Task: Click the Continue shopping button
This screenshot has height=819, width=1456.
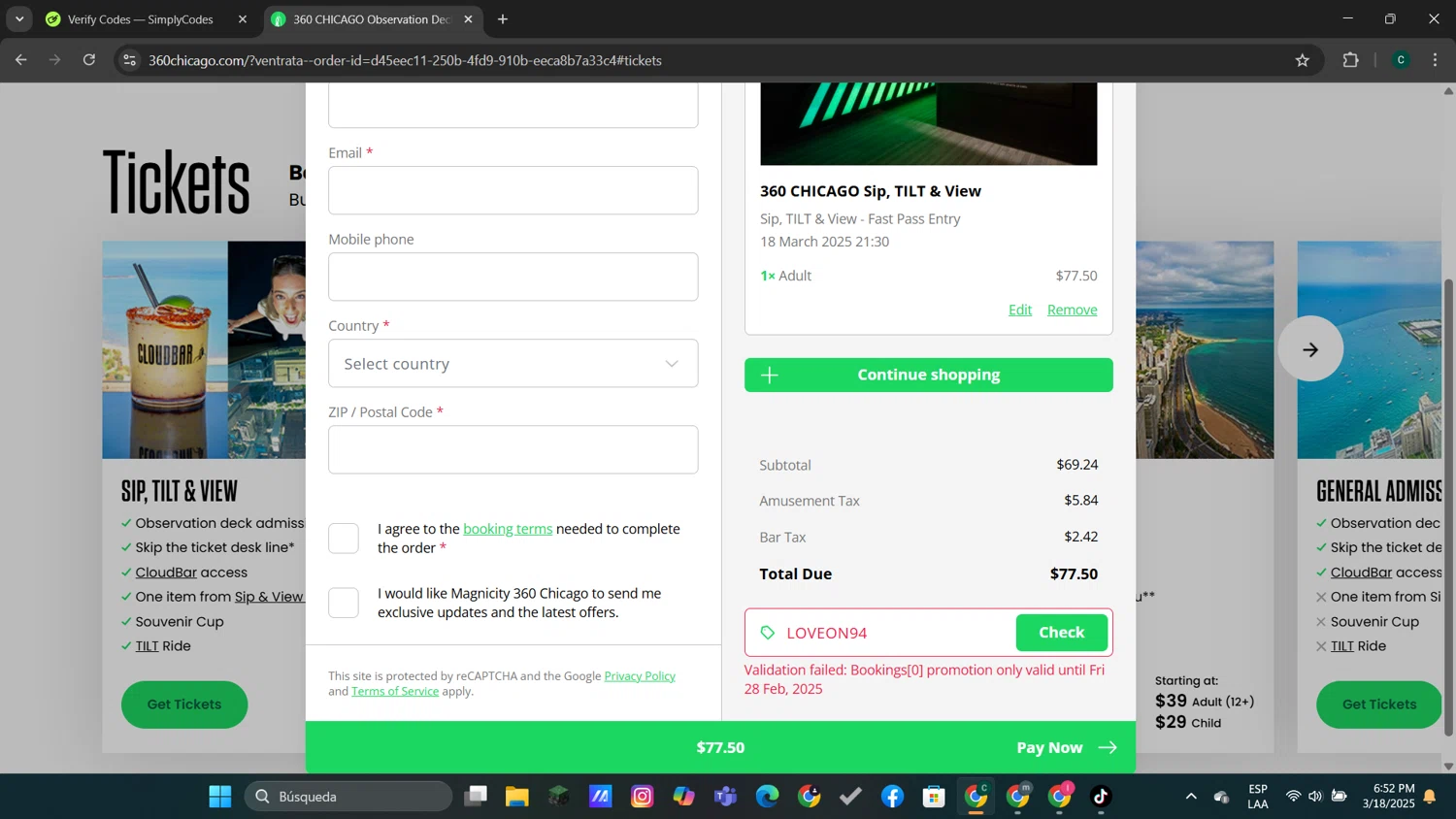Action: tap(928, 375)
